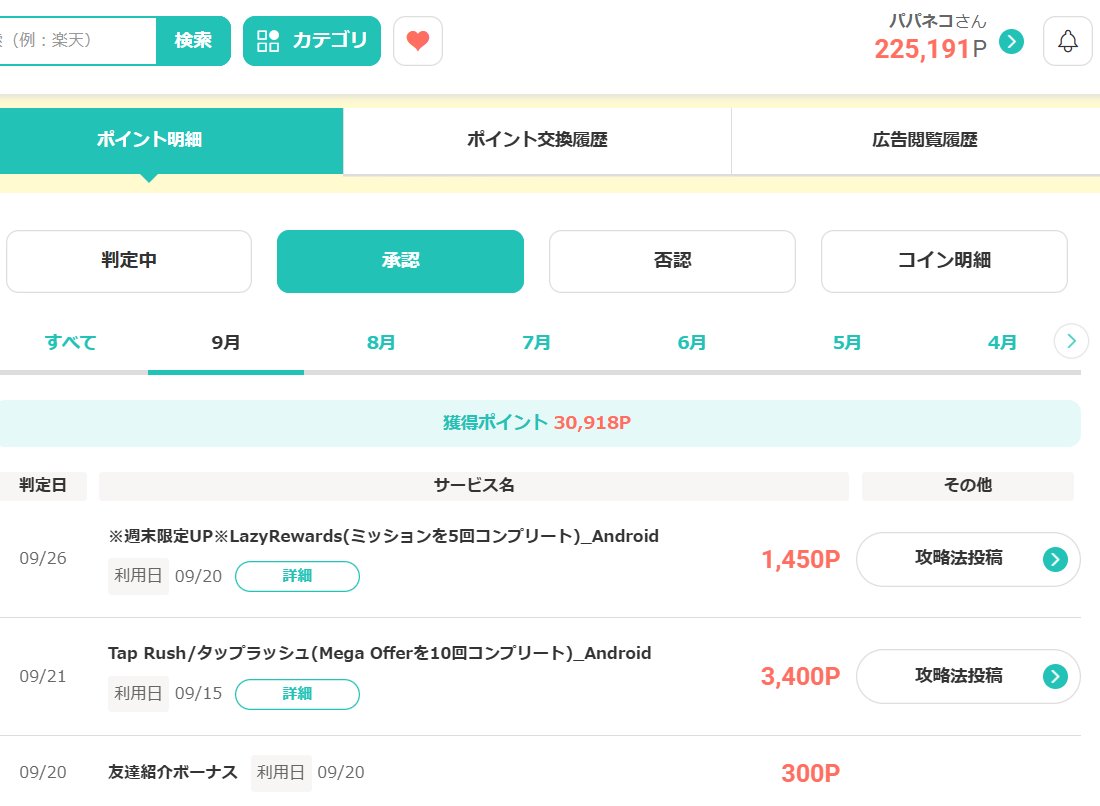Open the カテゴリ category button

tap(312, 41)
